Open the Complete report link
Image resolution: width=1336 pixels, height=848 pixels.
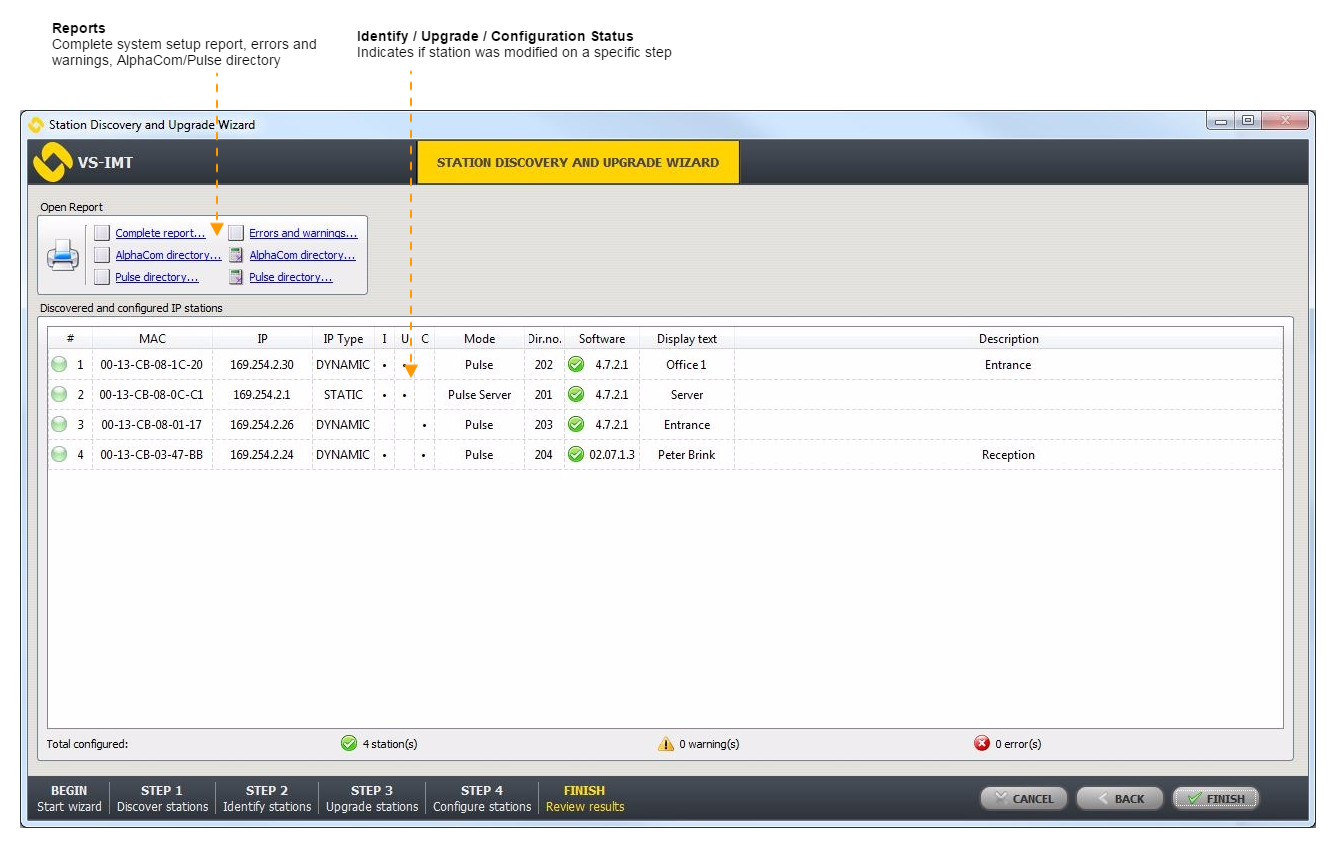click(160, 233)
